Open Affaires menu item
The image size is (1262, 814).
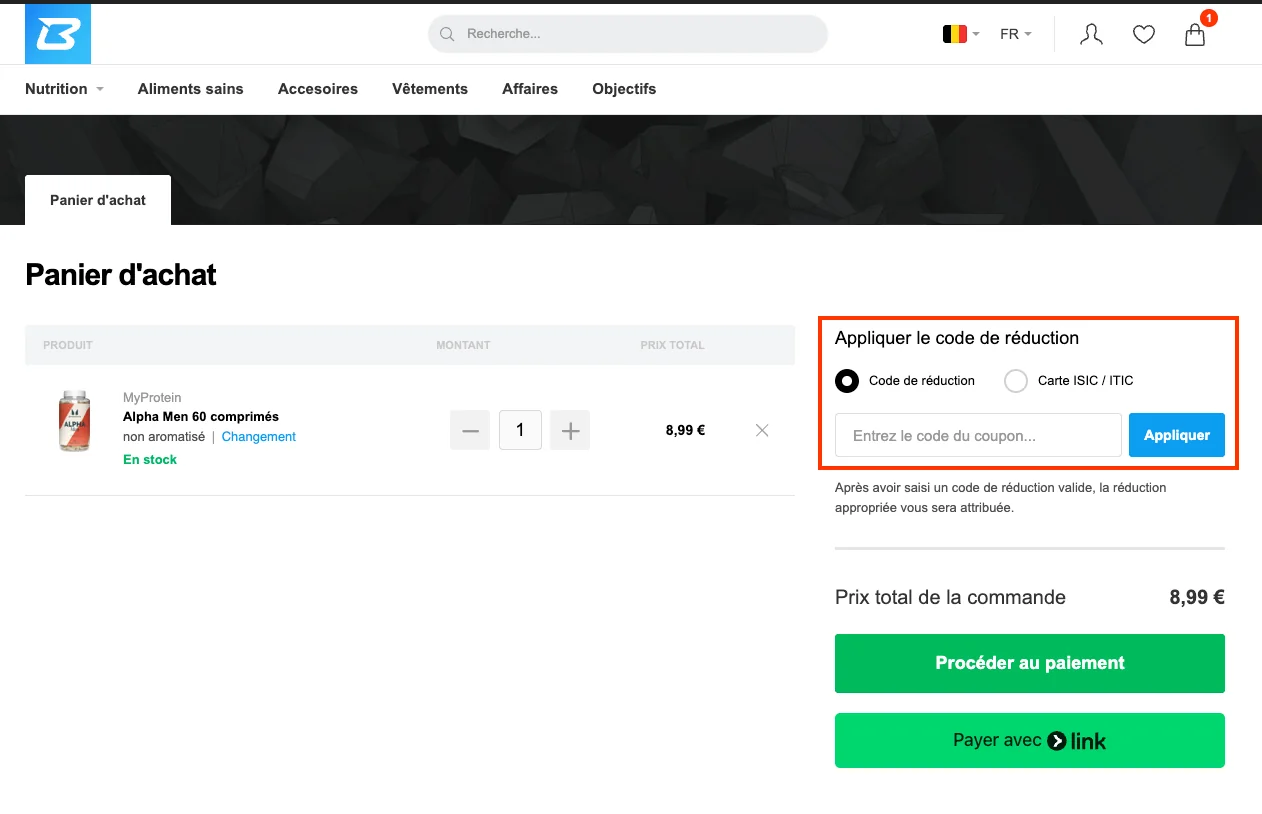pyautogui.click(x=530, y=89)
